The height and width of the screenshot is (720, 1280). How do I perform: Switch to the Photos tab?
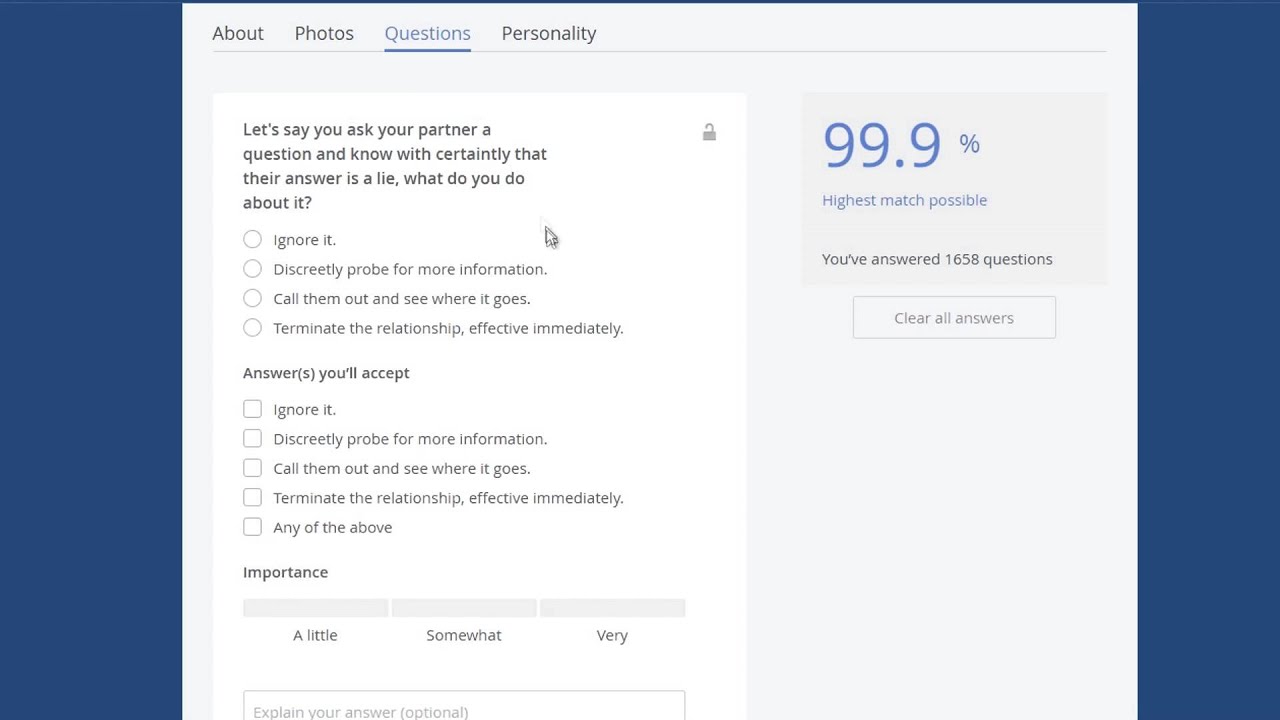324,33
